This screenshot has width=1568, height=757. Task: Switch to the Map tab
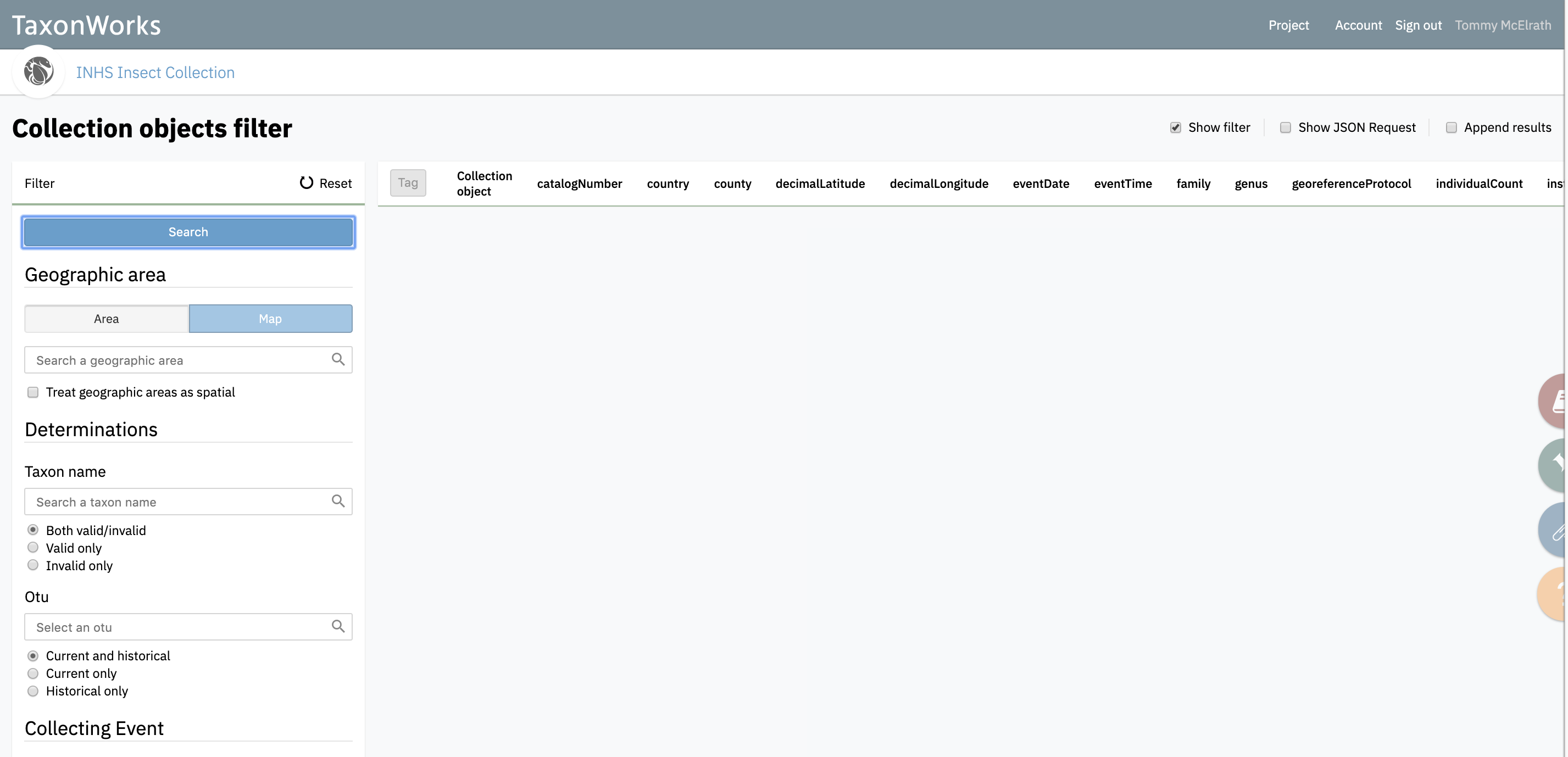tap(270, 318)
